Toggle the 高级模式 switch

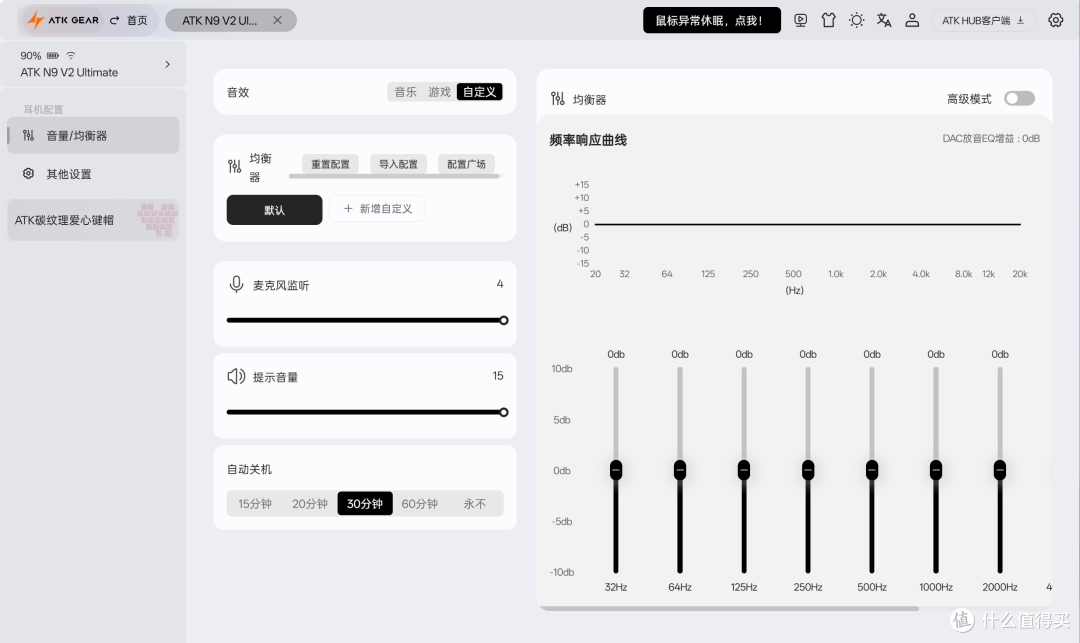tap(1019, 98)
